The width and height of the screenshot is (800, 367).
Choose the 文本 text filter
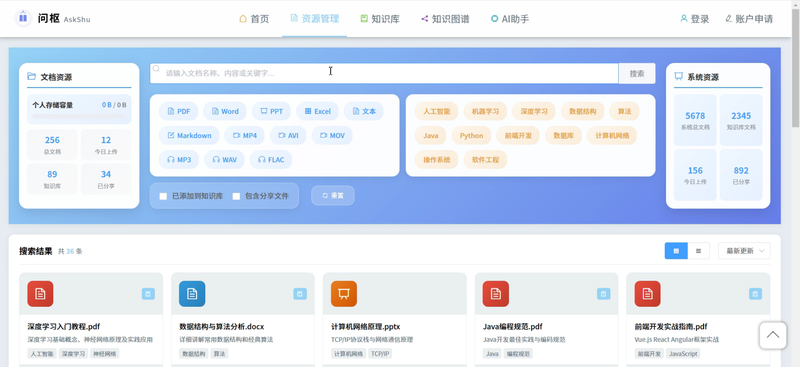point(364,111)
